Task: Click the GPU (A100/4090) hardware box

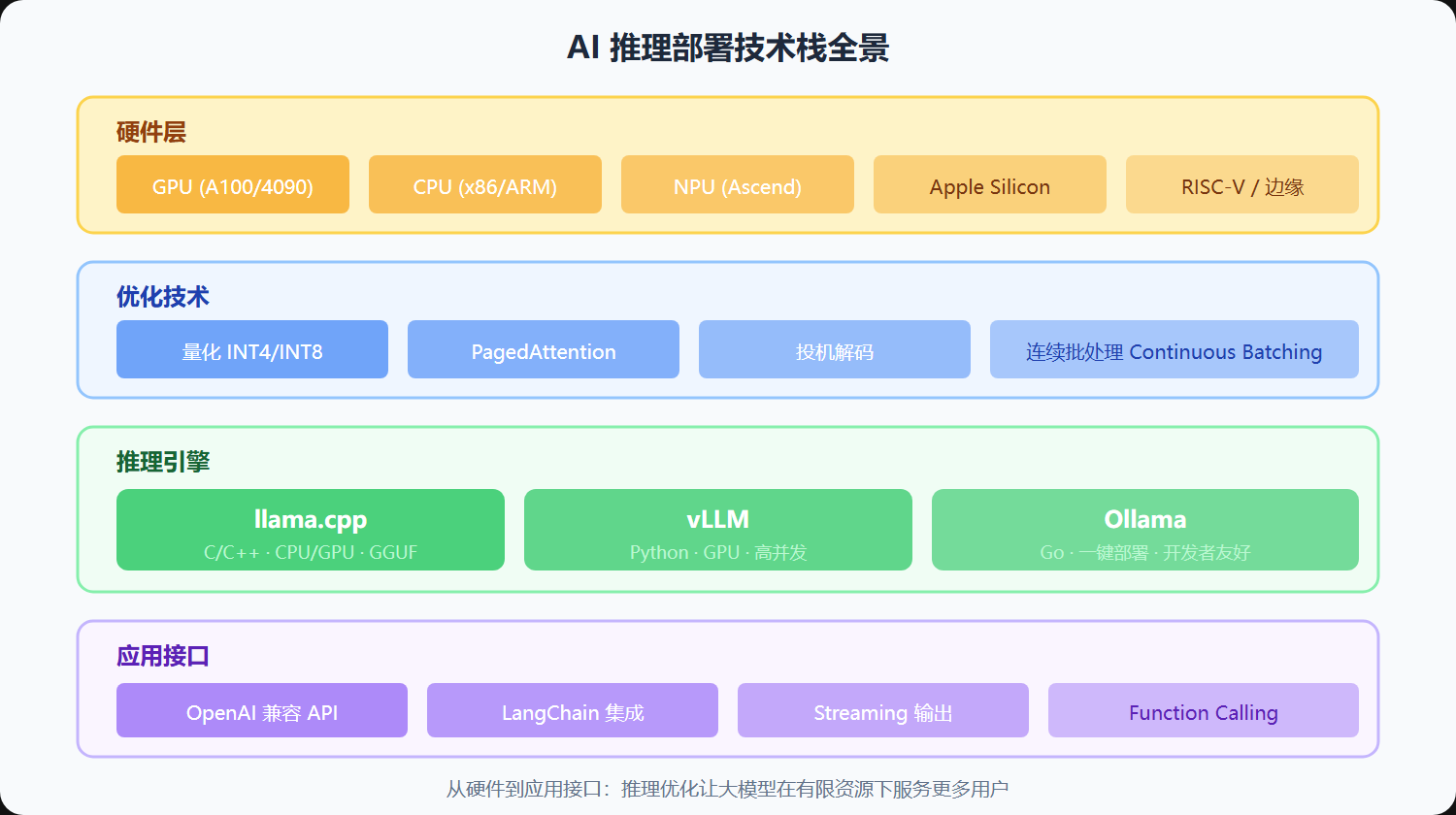Action: (233, 184)
